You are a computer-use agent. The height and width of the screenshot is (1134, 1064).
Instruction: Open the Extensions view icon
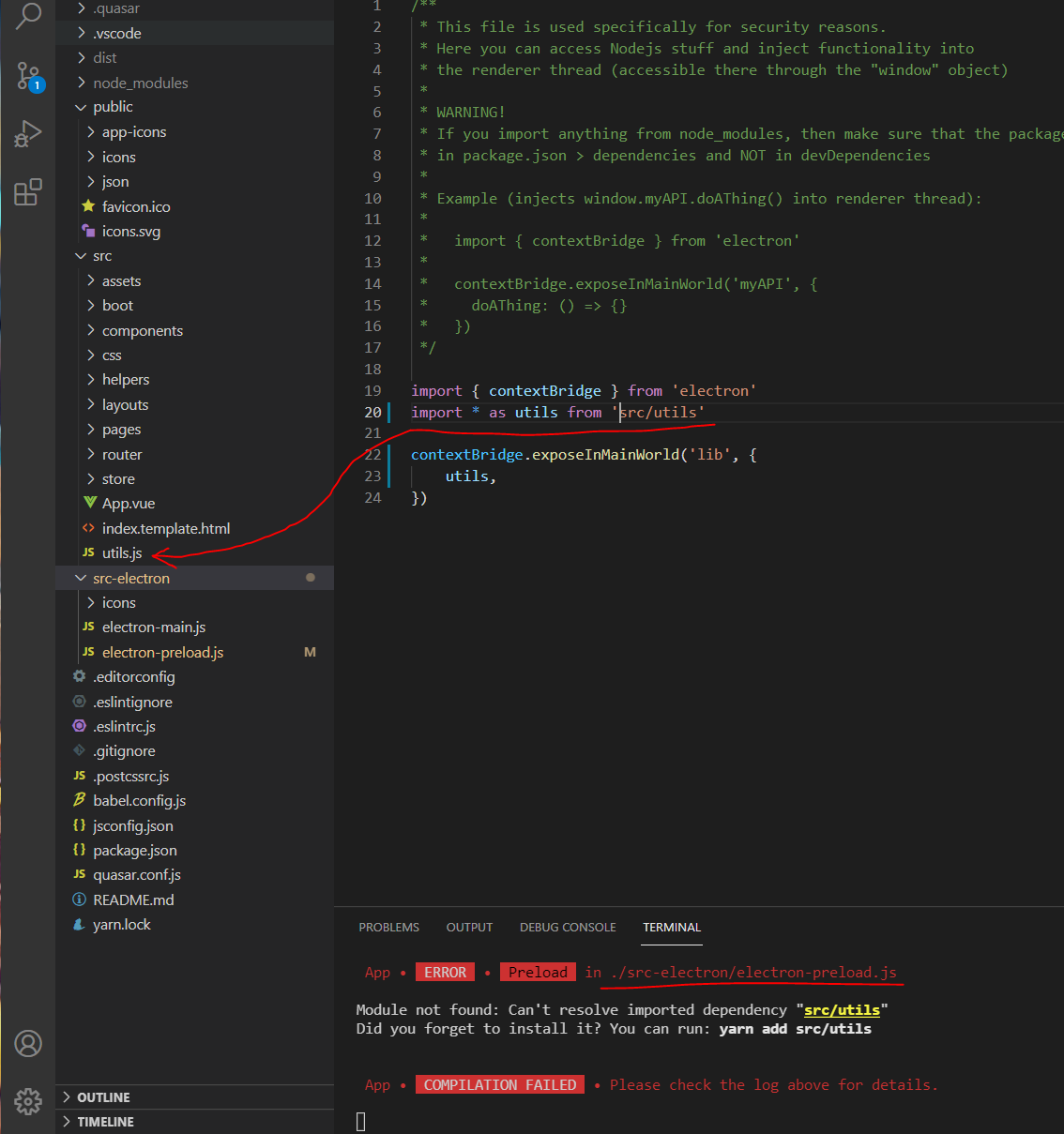point(28,191)
